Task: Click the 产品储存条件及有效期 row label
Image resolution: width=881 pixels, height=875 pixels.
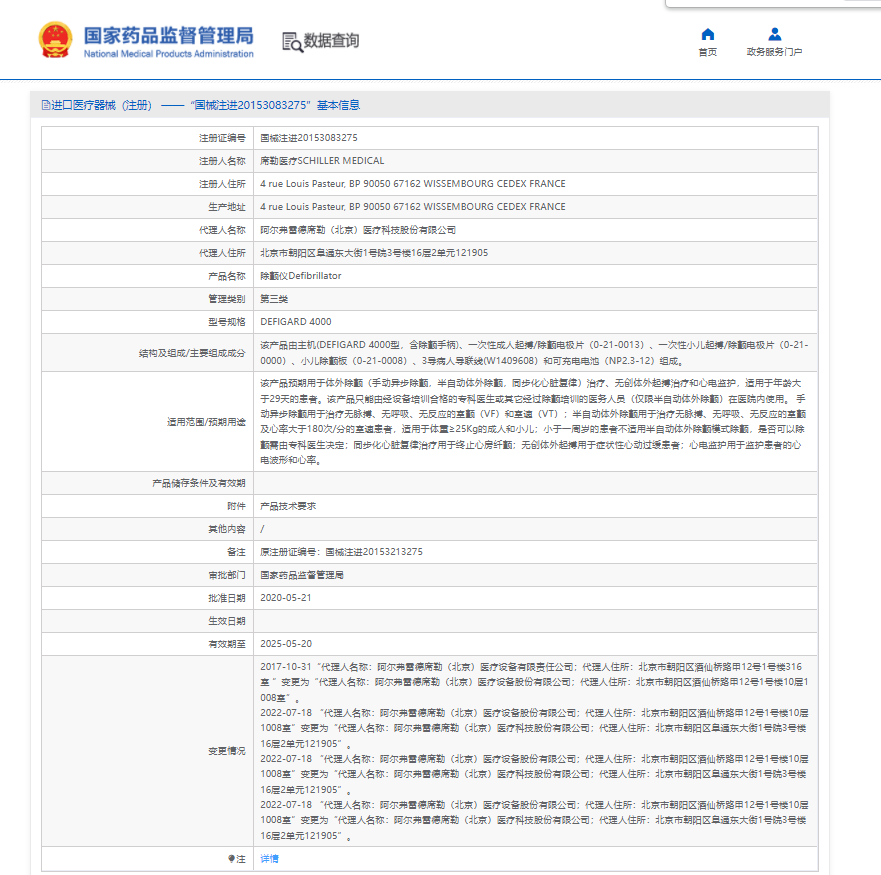Action: 198,483
